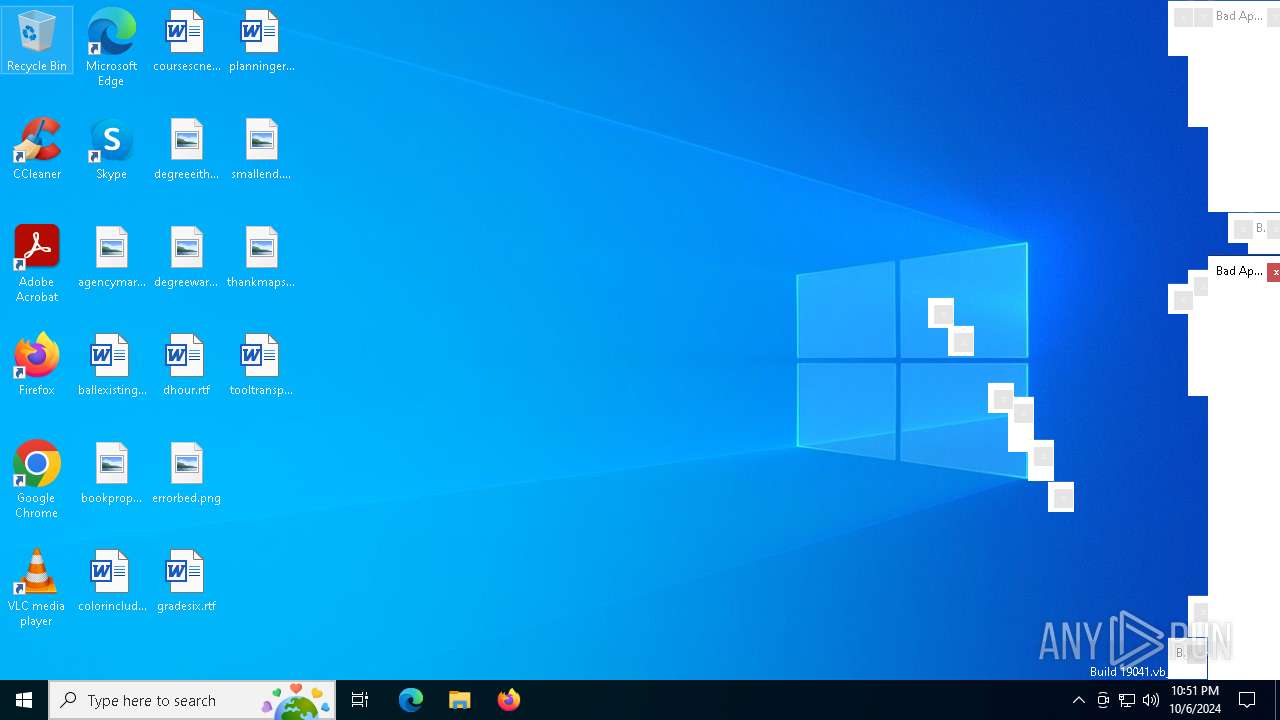Select the agencymar image file icon

pos(111,256)
